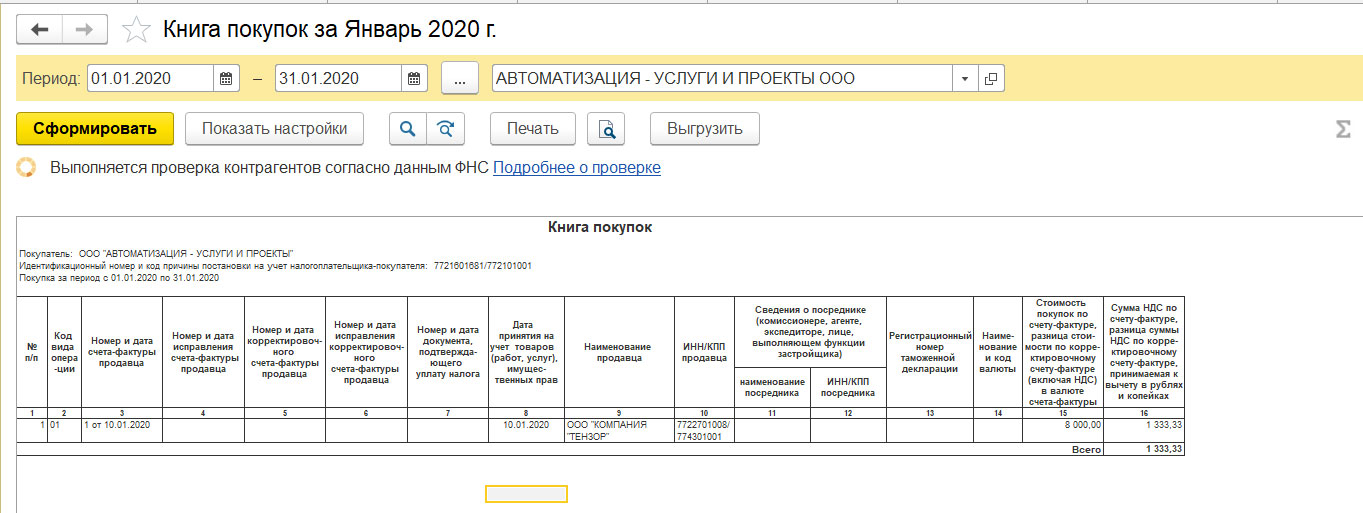
Task: Click the sigma sum icon at right
Action: [1342, 130]
